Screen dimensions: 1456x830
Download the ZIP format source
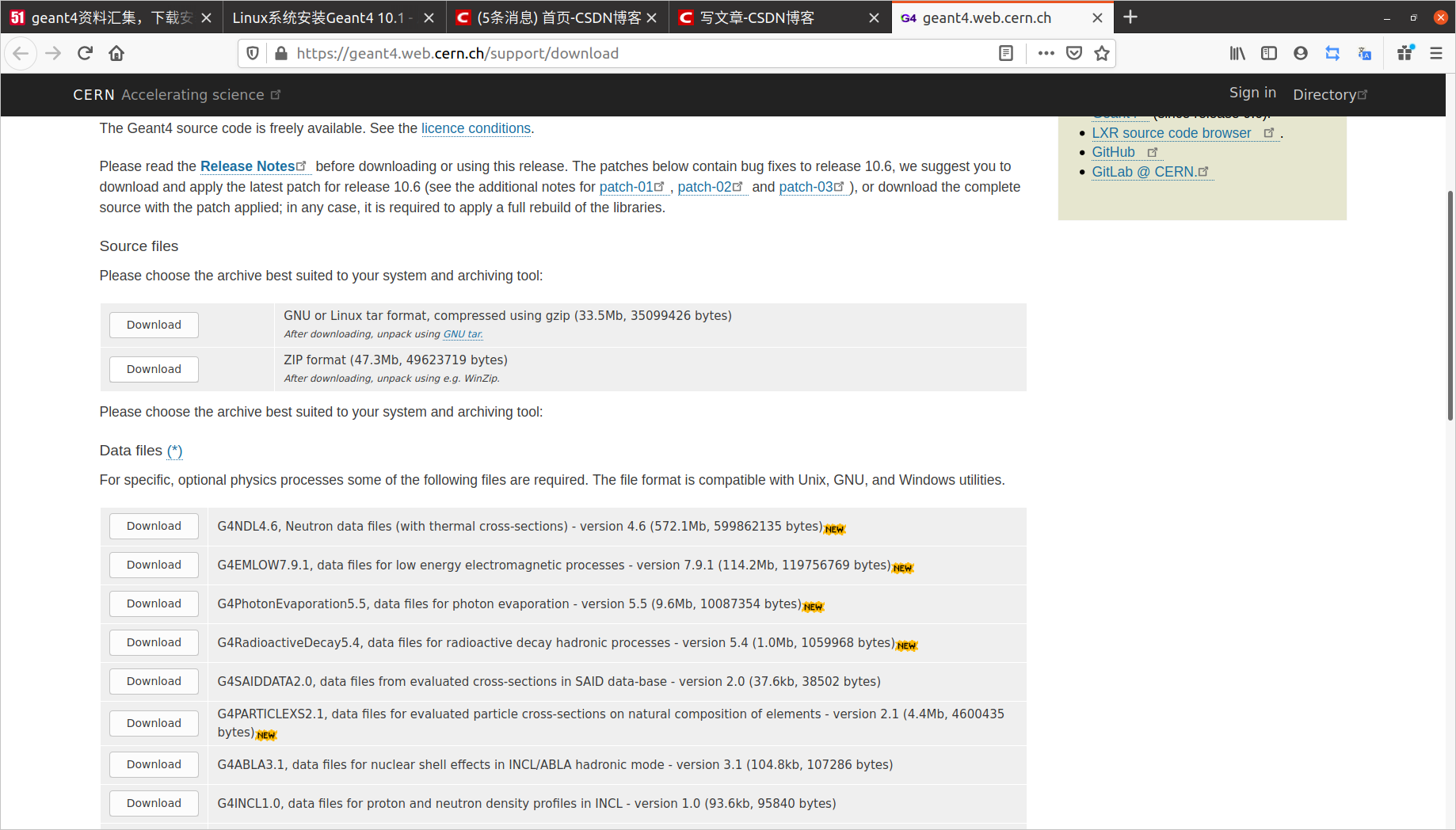pos(154,369)
